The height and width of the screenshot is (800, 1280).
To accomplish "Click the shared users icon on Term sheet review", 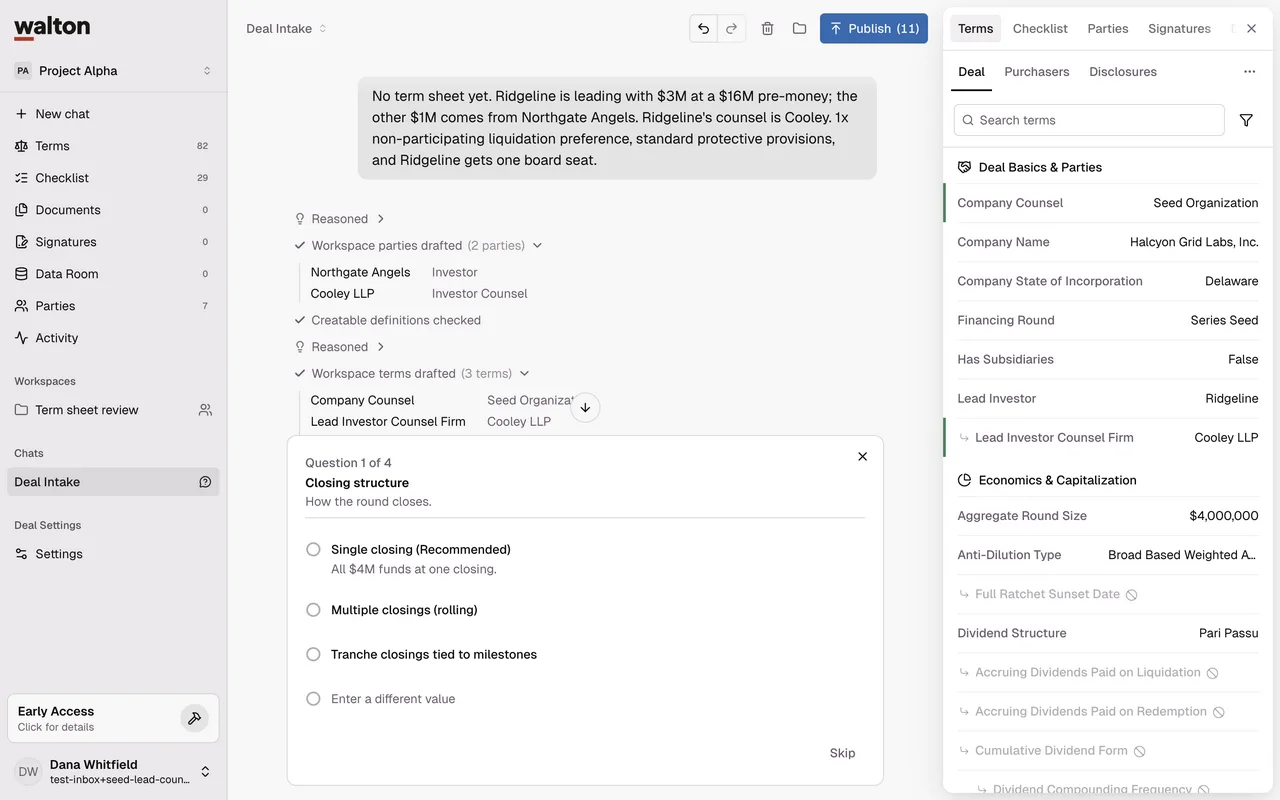I will [205, 410].
